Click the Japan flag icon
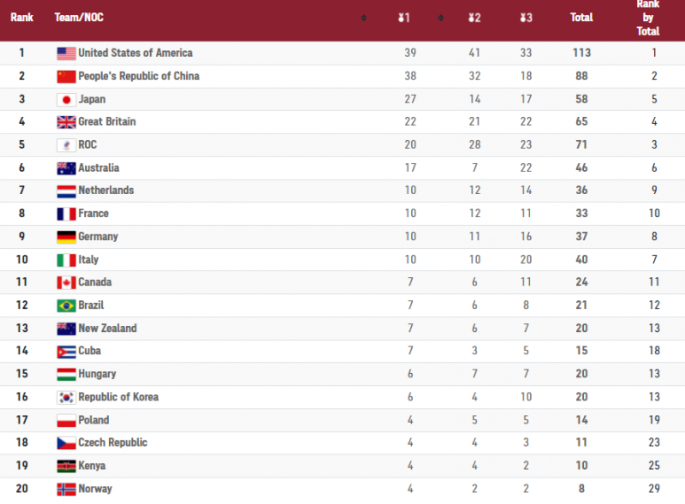The image size is (685, 504). coord(66,99)
